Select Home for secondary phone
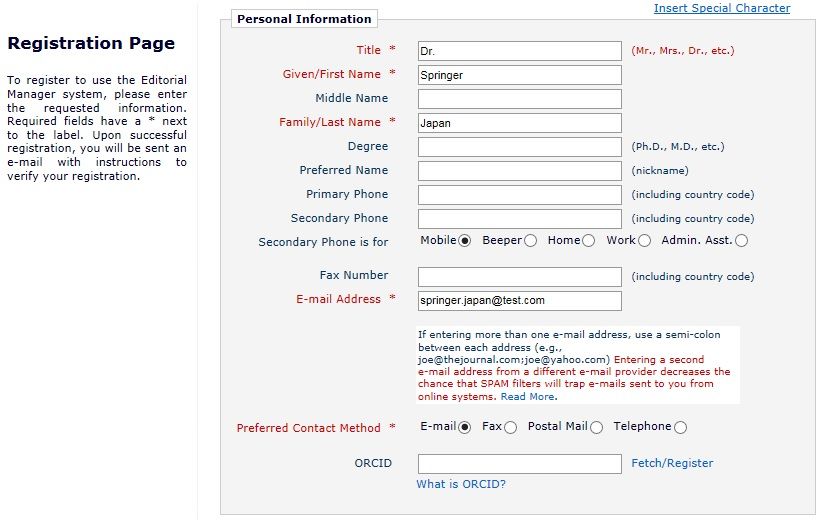 click(589, 241)
